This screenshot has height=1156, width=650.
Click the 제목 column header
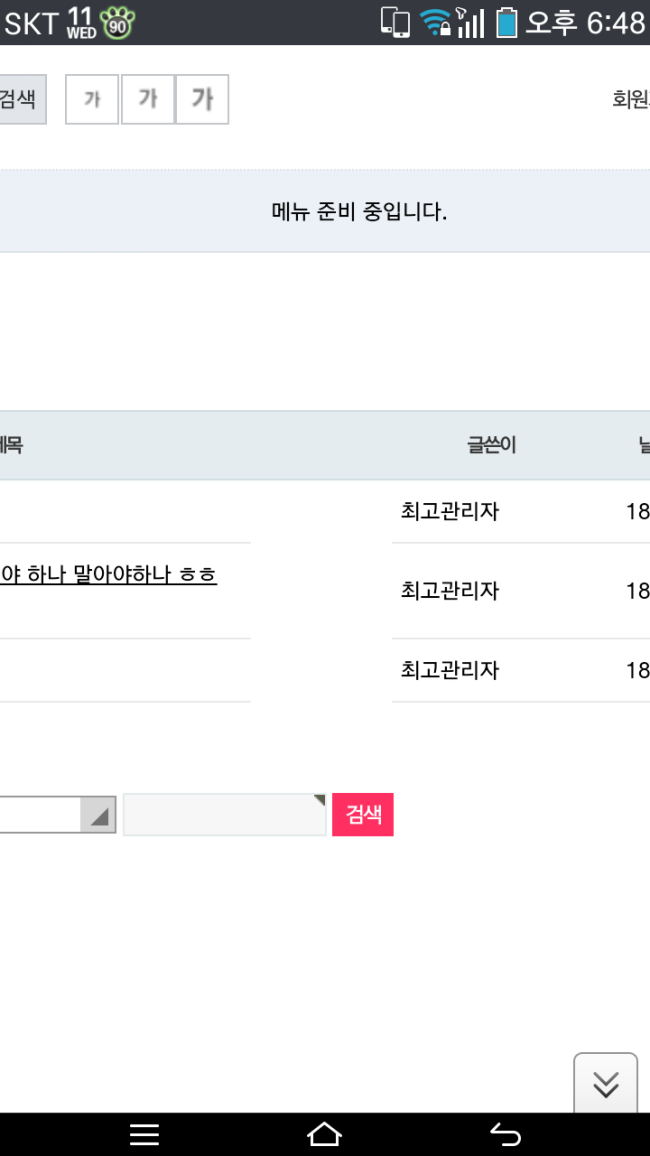point(10,446)
